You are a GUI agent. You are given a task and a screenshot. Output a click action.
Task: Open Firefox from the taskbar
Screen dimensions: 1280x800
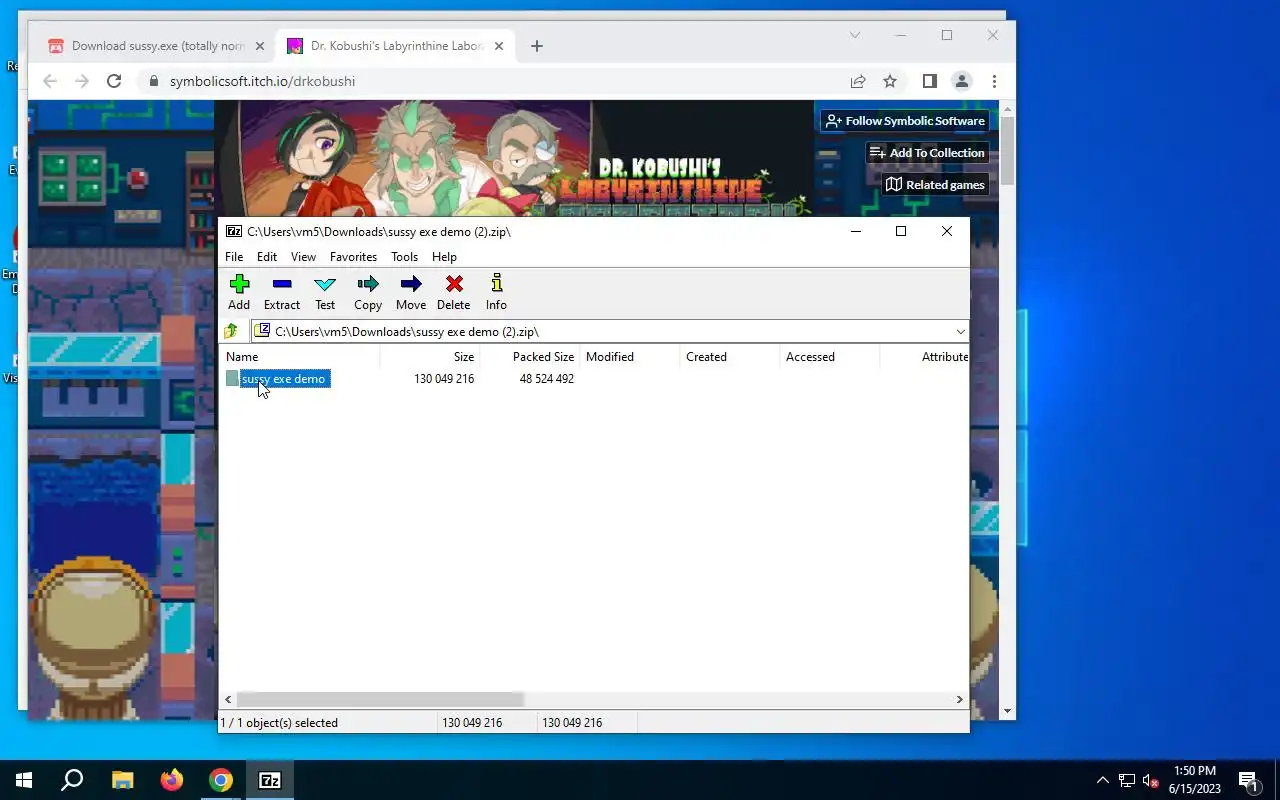(x=172, y=780)
